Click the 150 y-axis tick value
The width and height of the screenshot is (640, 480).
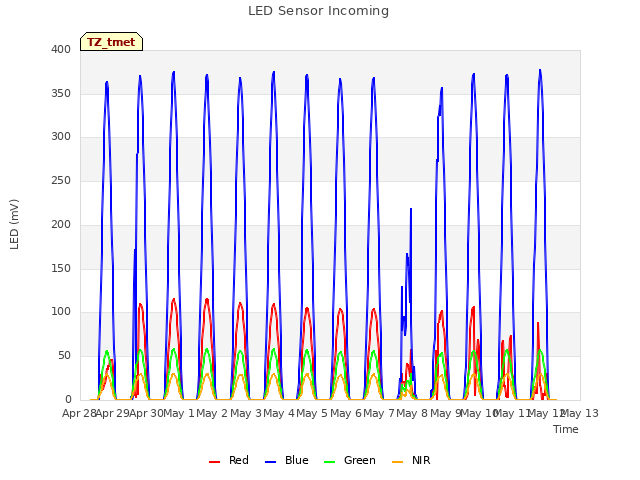click(x=61, y=269)
